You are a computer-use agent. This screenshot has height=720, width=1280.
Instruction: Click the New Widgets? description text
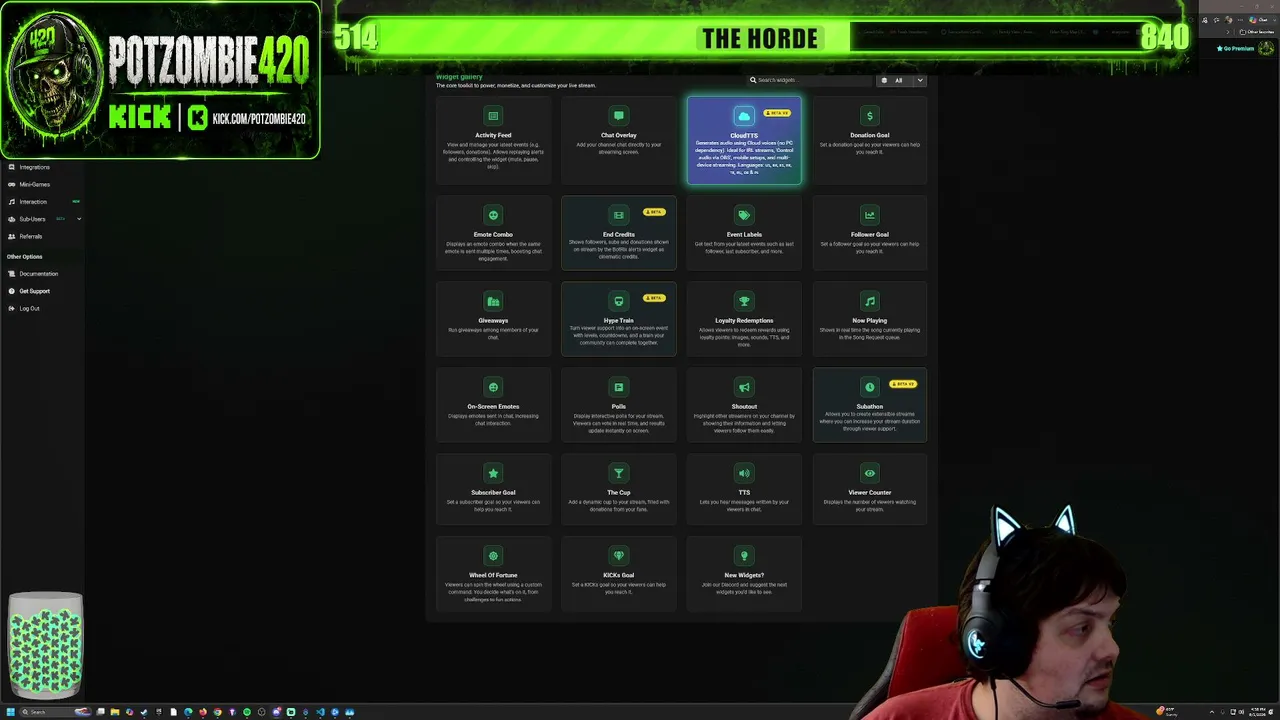pos(744,588)
